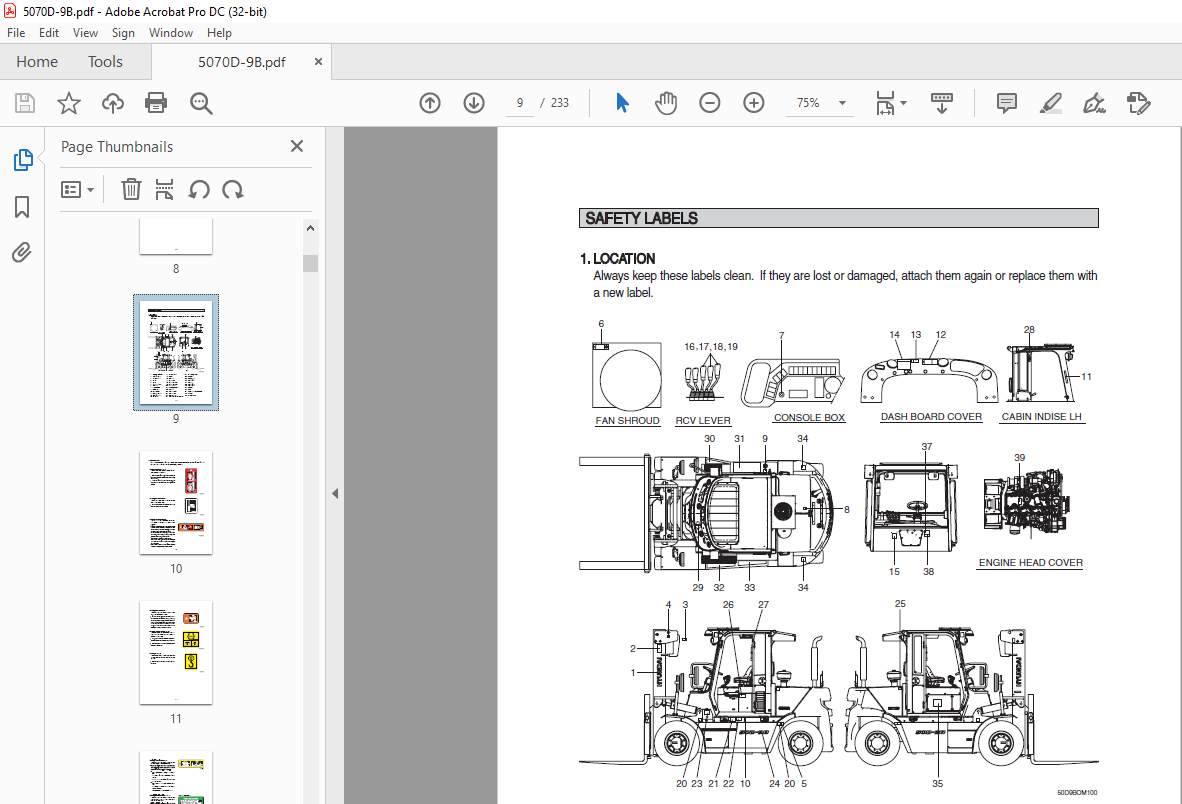Viewport: 1182px width, 804px height.
Task: Switch to the Tools tab
Action: point(105,62)
